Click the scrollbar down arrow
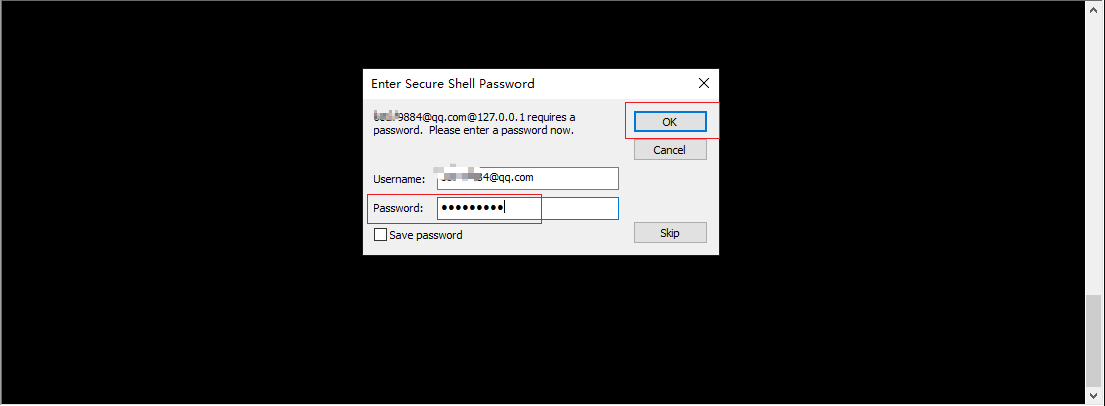Viewport: 1105px width, 406px height. coord(1093,397)
